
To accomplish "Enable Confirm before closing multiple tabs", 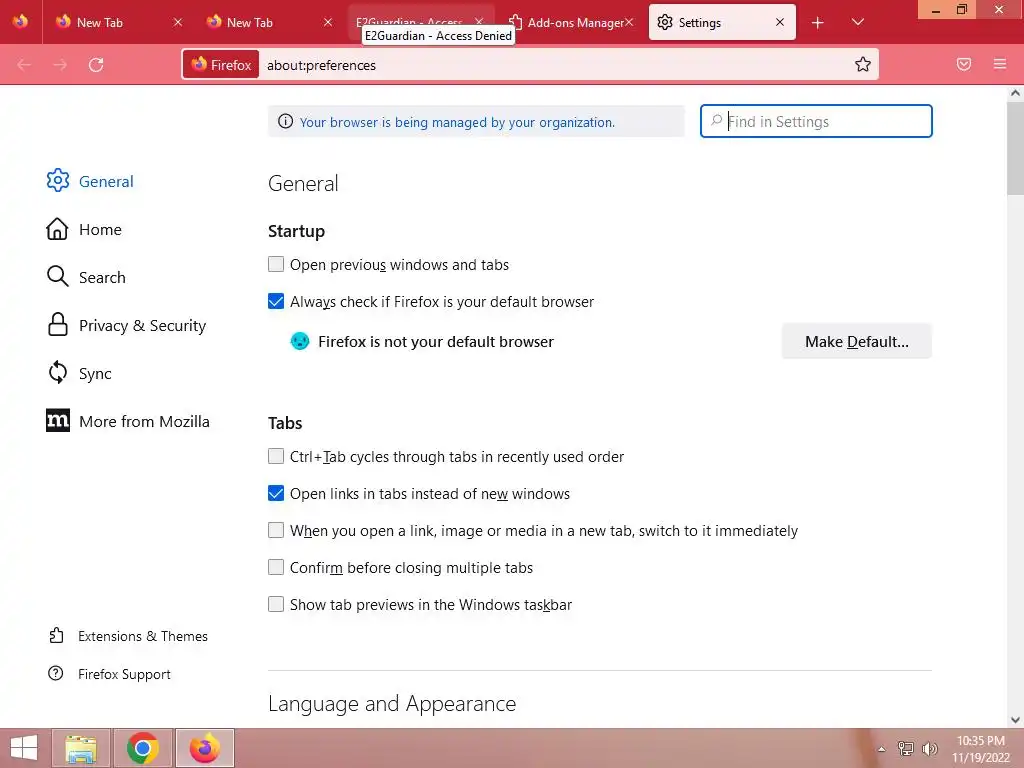I will tap(276, 567).
